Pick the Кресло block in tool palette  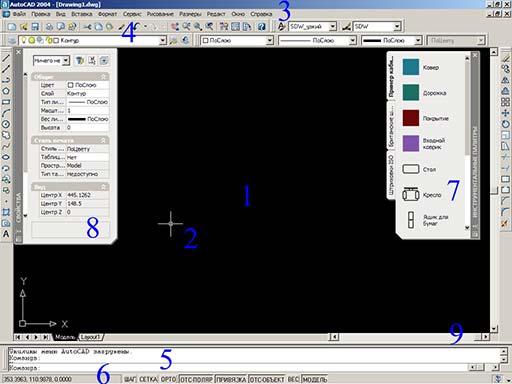pos(411,194)
